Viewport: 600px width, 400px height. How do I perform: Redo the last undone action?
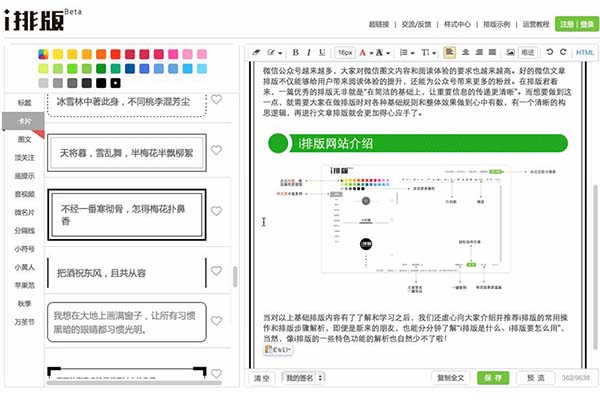click(x=562, y=52)
